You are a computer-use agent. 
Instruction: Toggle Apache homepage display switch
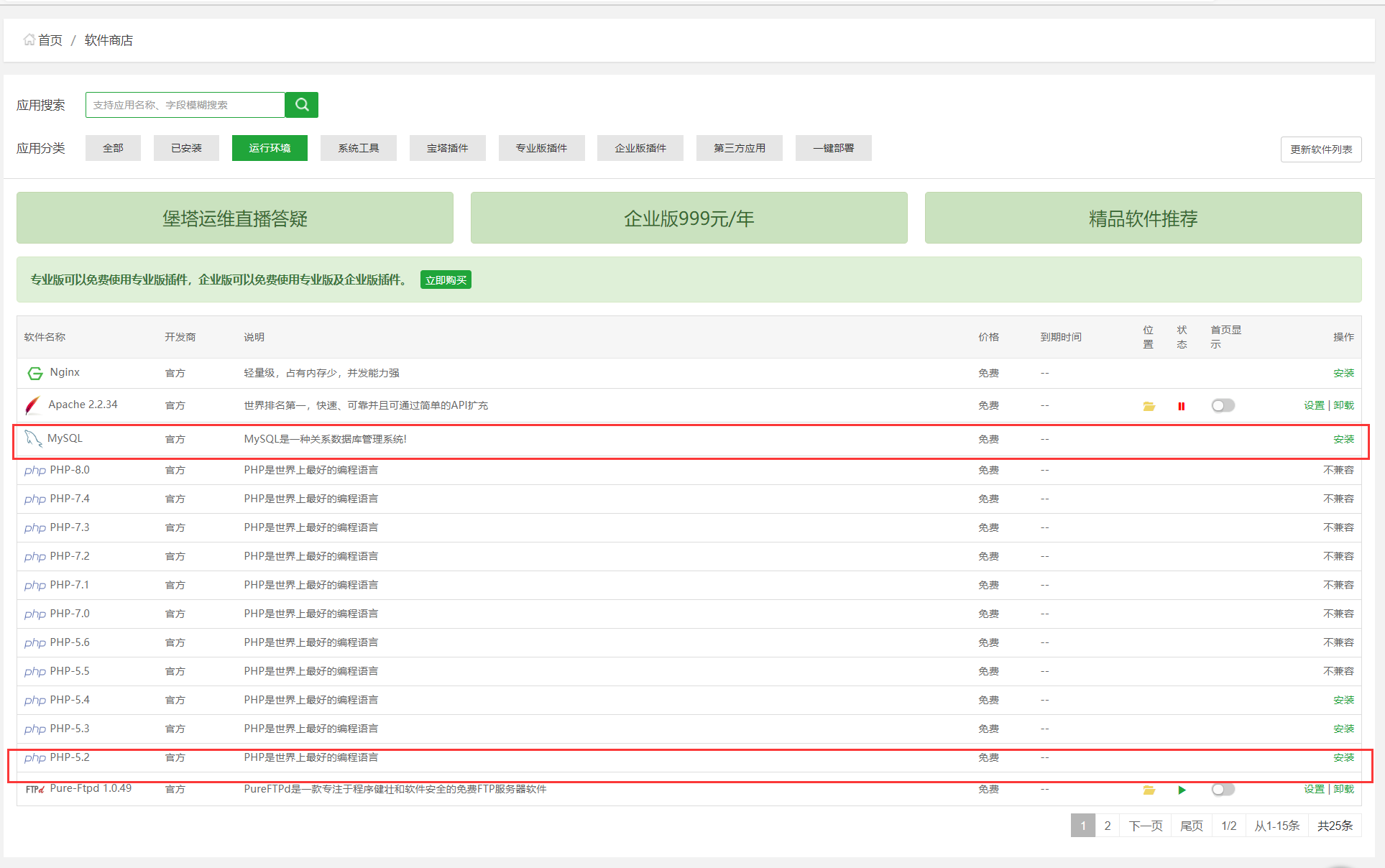(x=1223, y=405)
